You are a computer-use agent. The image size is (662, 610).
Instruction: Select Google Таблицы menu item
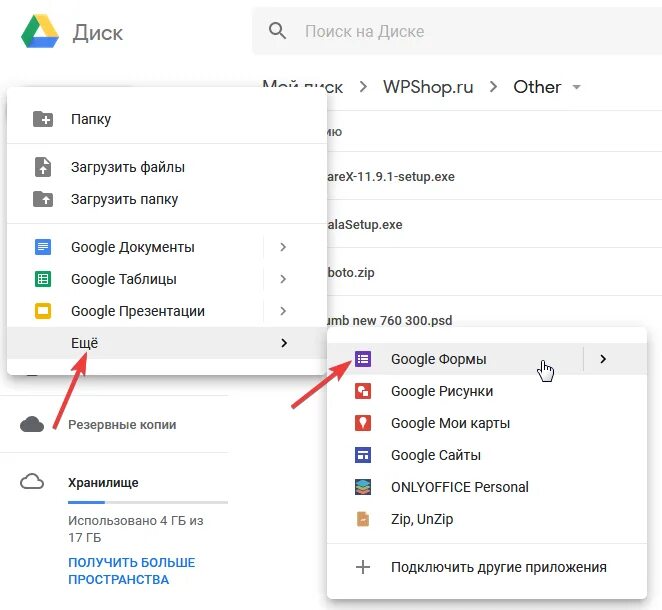[135, 279]
